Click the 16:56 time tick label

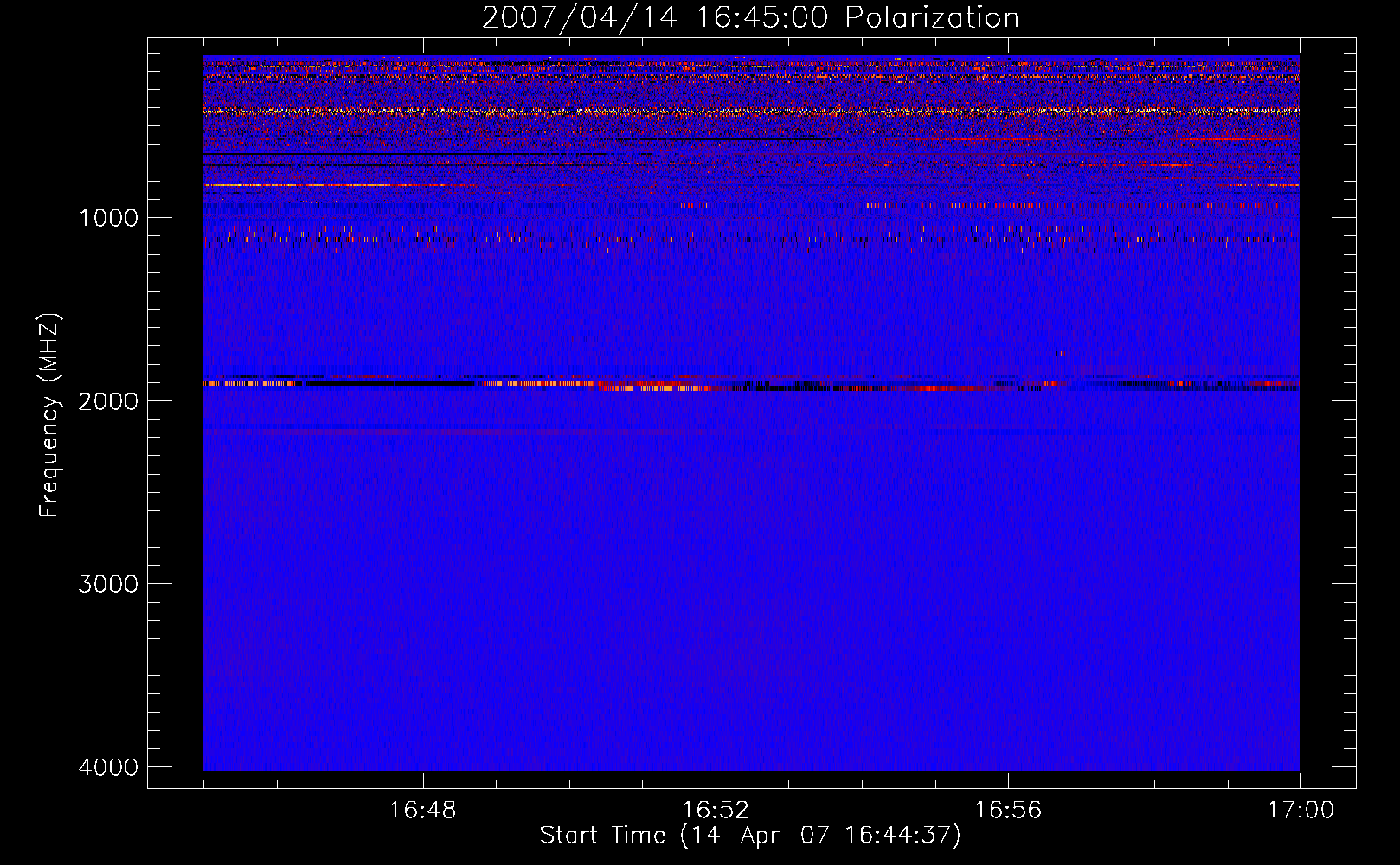pyautogui.click(x=1008, y=811)
